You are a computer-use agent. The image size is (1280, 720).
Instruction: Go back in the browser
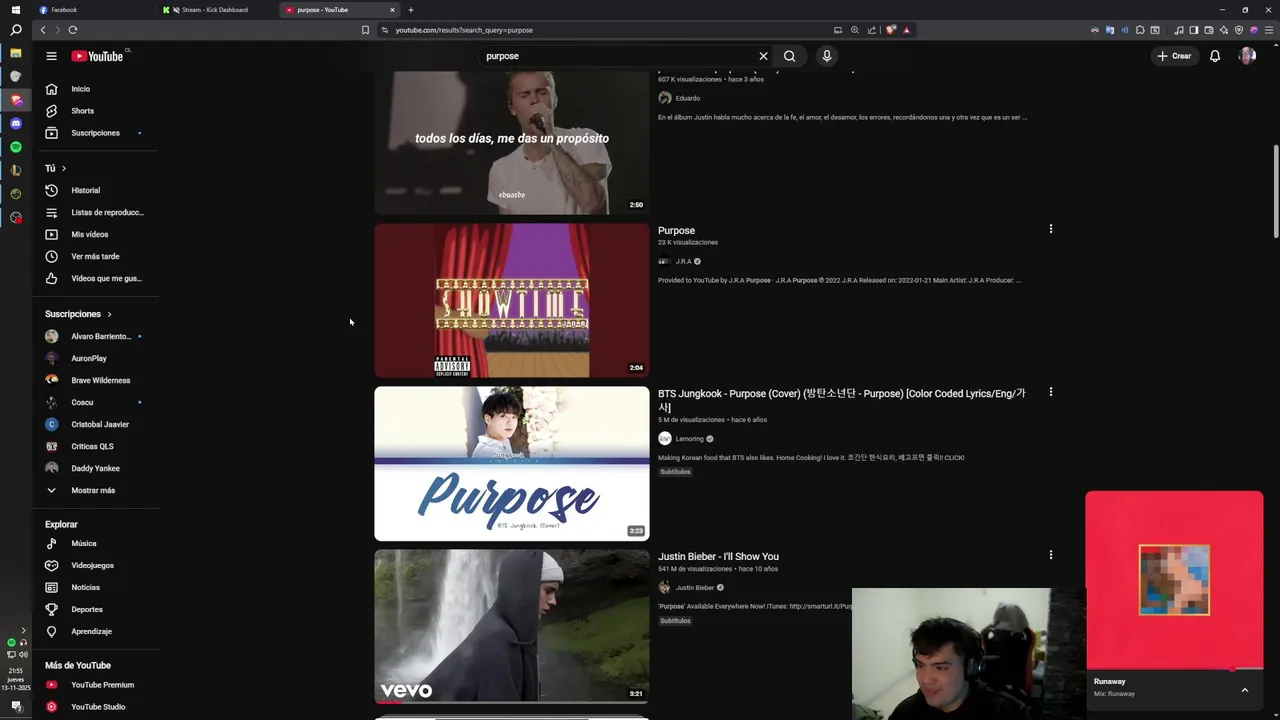[x=43, y=30]
